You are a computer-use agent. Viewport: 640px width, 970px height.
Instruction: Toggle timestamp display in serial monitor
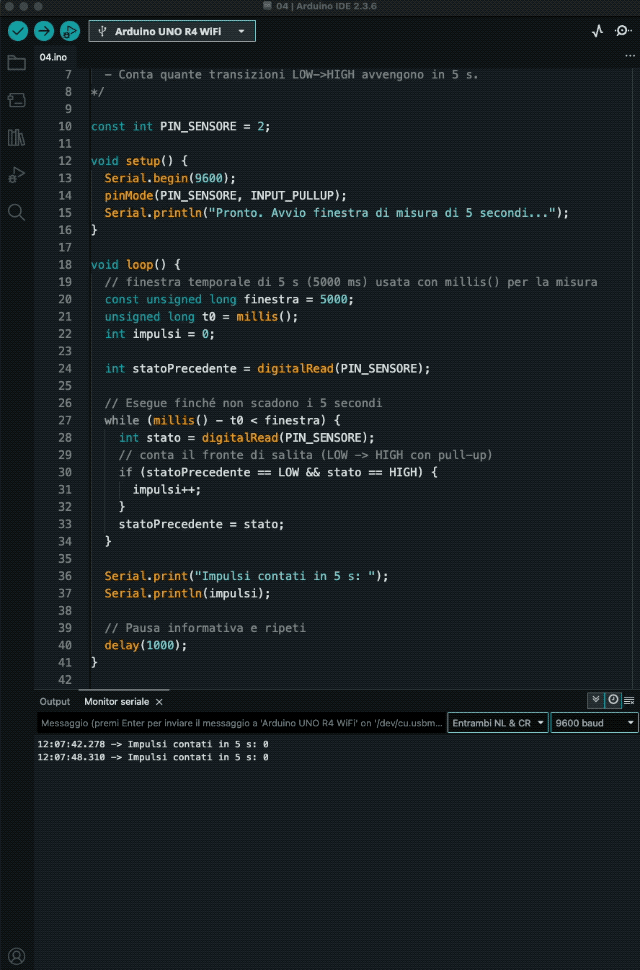click(x=613, y=700)
